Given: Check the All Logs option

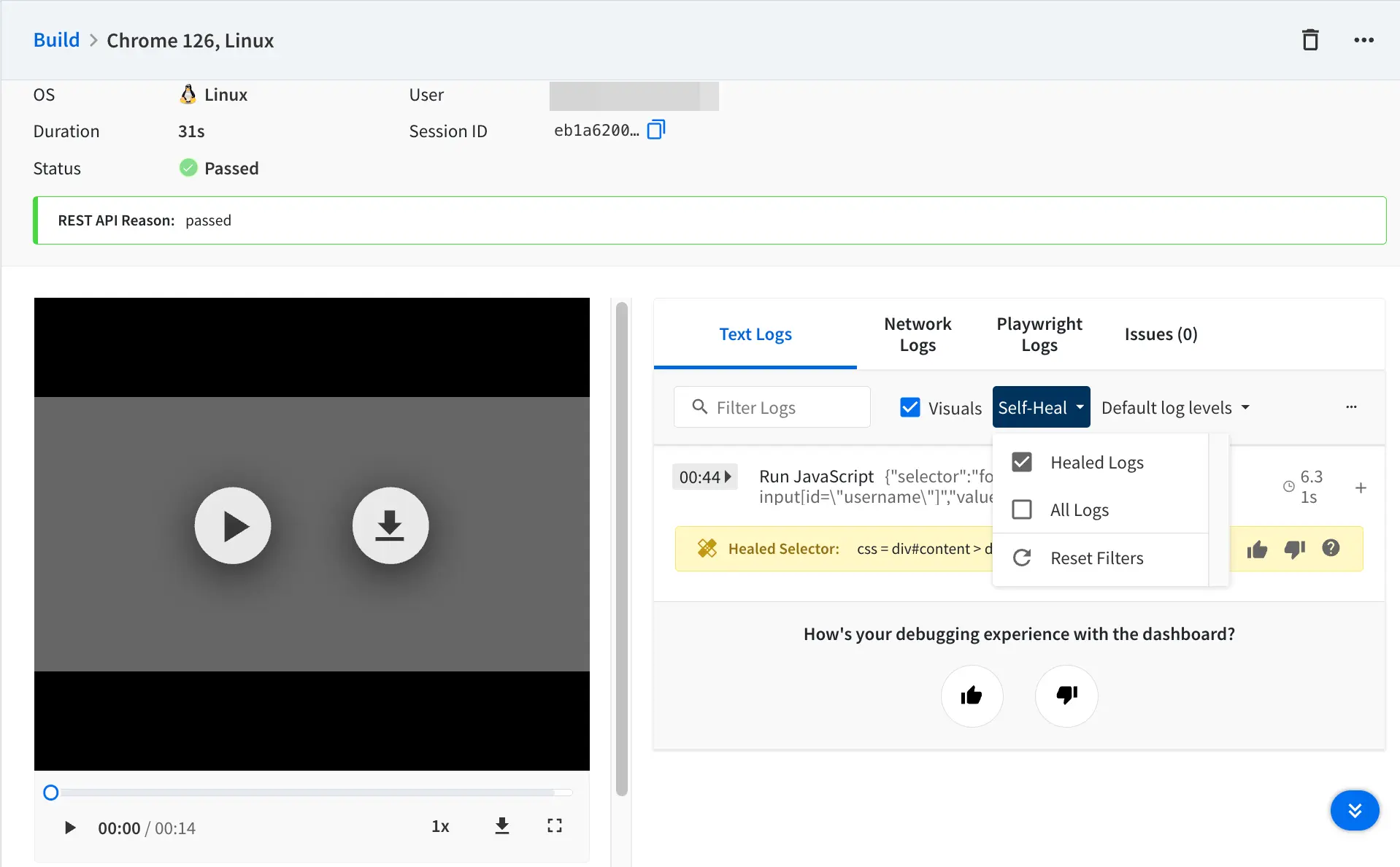Looking at the screenshot, I should 1022,509.
